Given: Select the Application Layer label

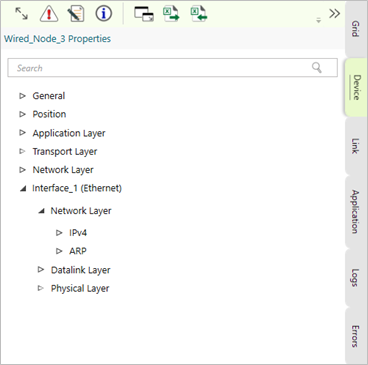Looking at the screenshot, I should click(69, 133).
